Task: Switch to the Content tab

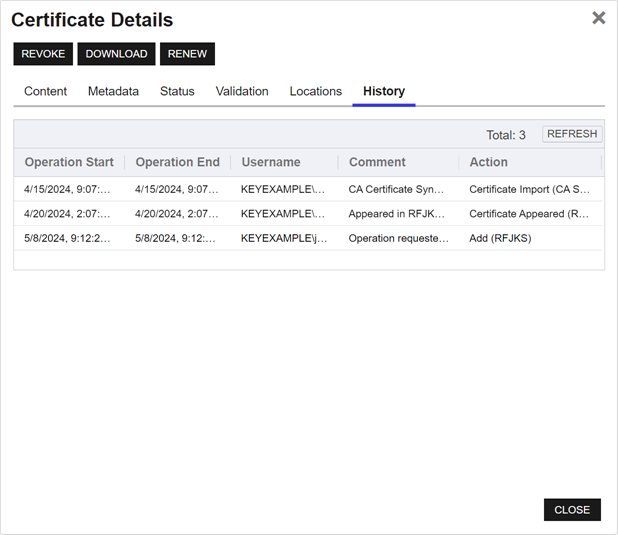Action: coord(45,91)
